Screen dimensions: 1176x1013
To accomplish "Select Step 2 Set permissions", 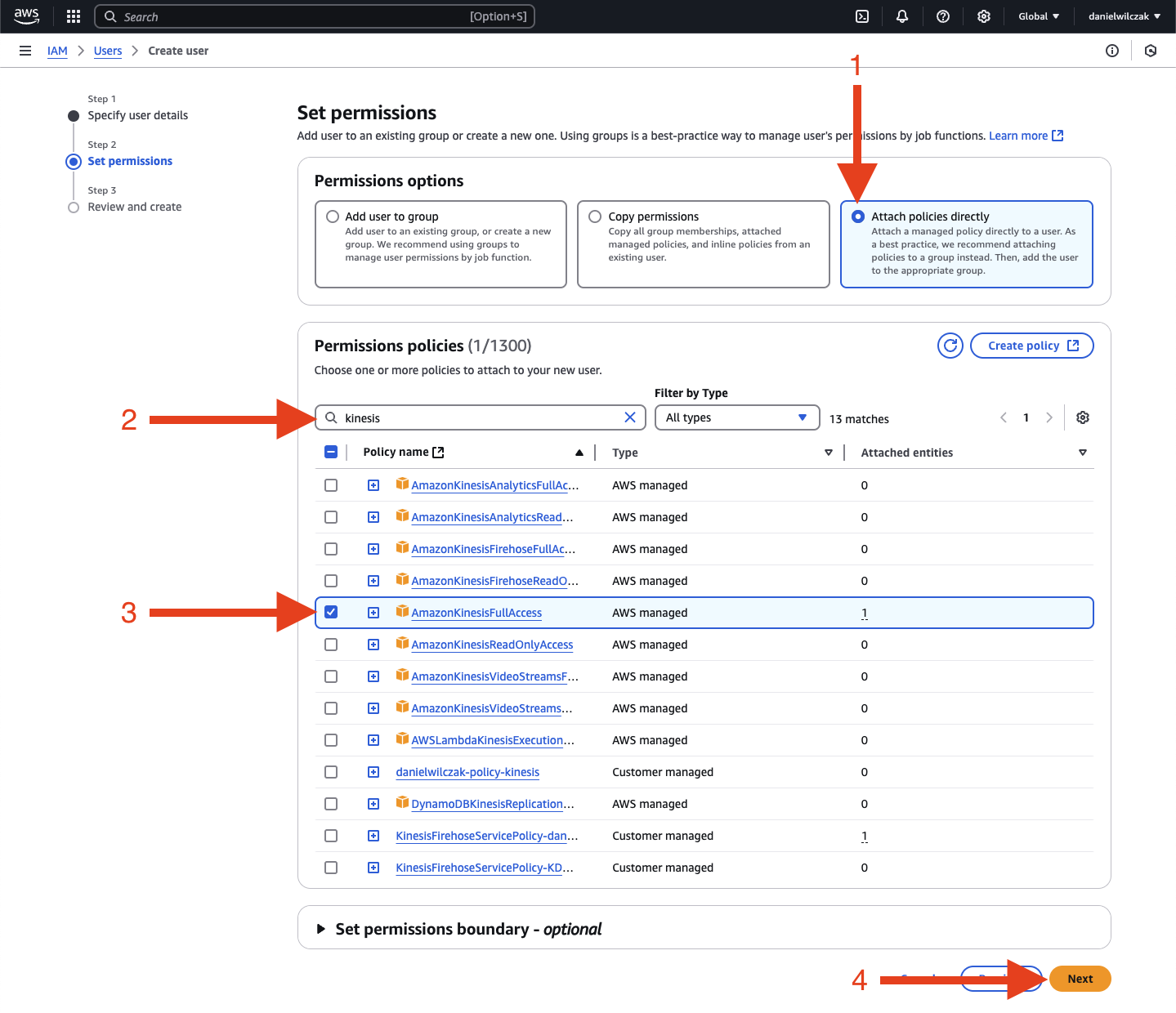I will [130, 161].
